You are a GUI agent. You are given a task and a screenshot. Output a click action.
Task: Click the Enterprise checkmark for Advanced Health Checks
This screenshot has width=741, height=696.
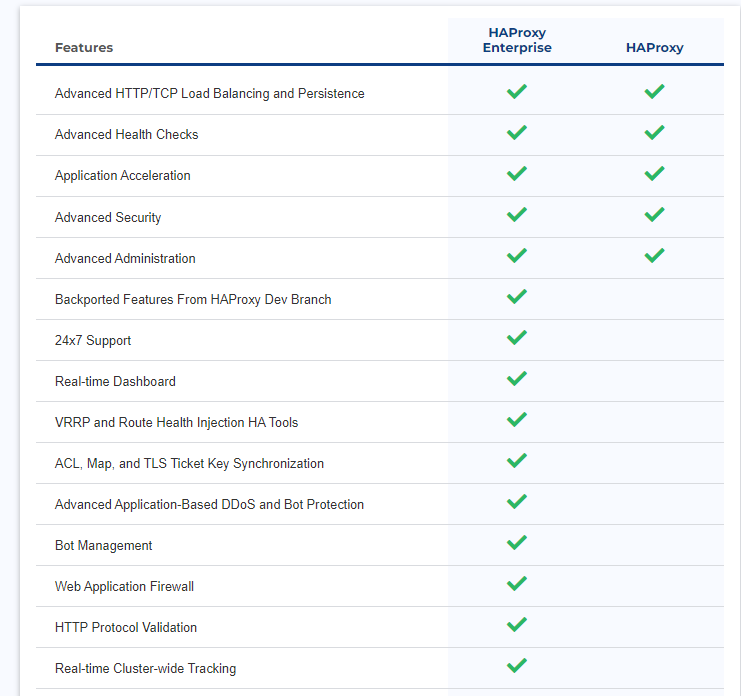tap(517, 132)
